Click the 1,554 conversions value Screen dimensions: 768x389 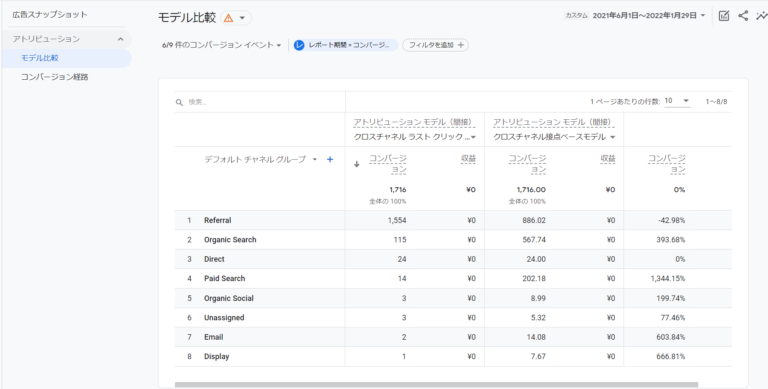click(x=397, y=220)
